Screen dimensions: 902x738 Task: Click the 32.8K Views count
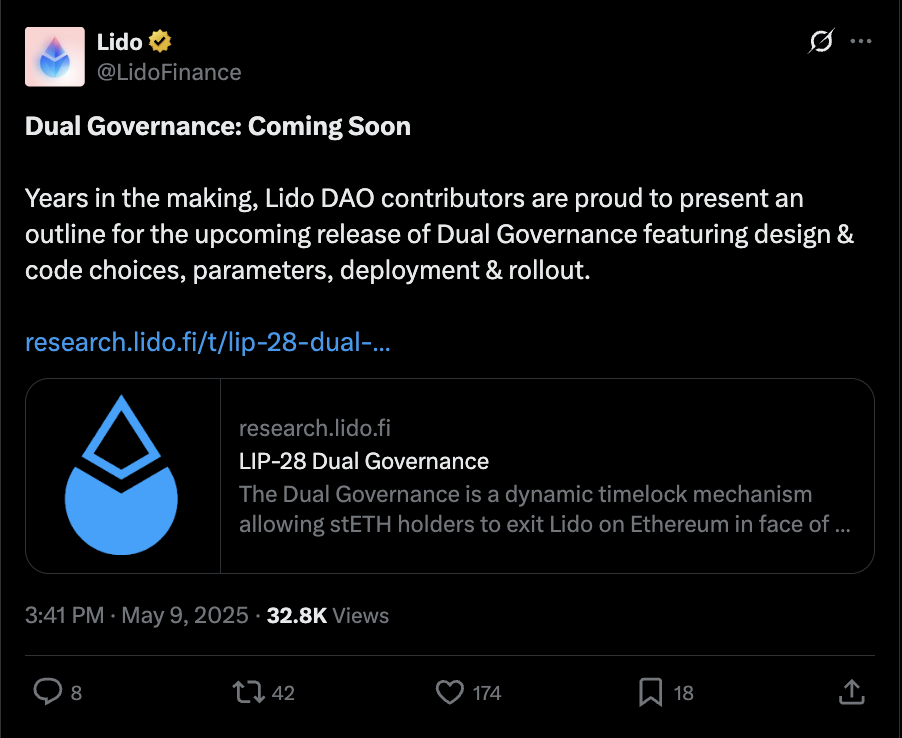coord(328,615)
